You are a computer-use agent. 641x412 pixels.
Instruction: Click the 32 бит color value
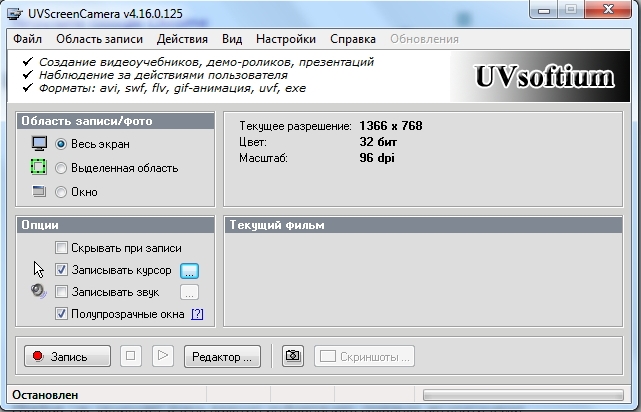click(378, 142)
